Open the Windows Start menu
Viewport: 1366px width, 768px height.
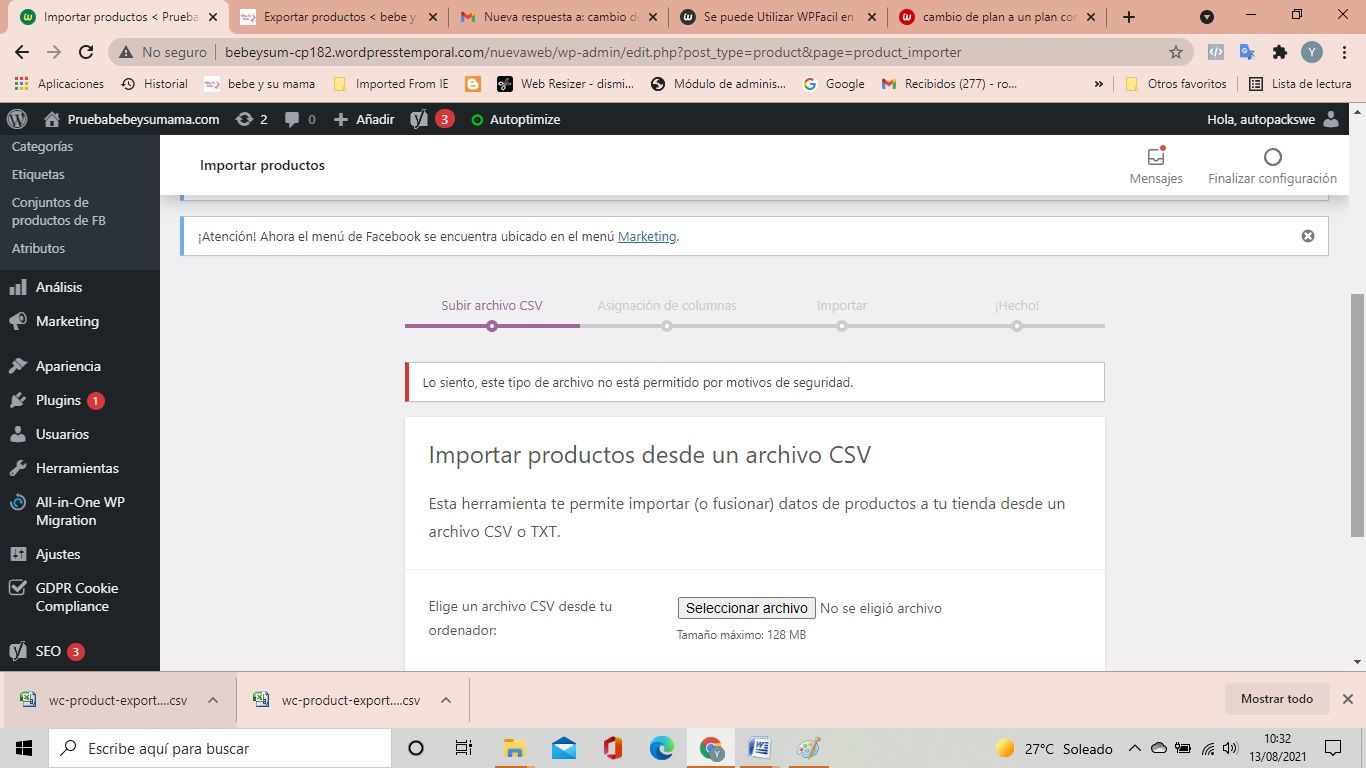coord(24,748)
